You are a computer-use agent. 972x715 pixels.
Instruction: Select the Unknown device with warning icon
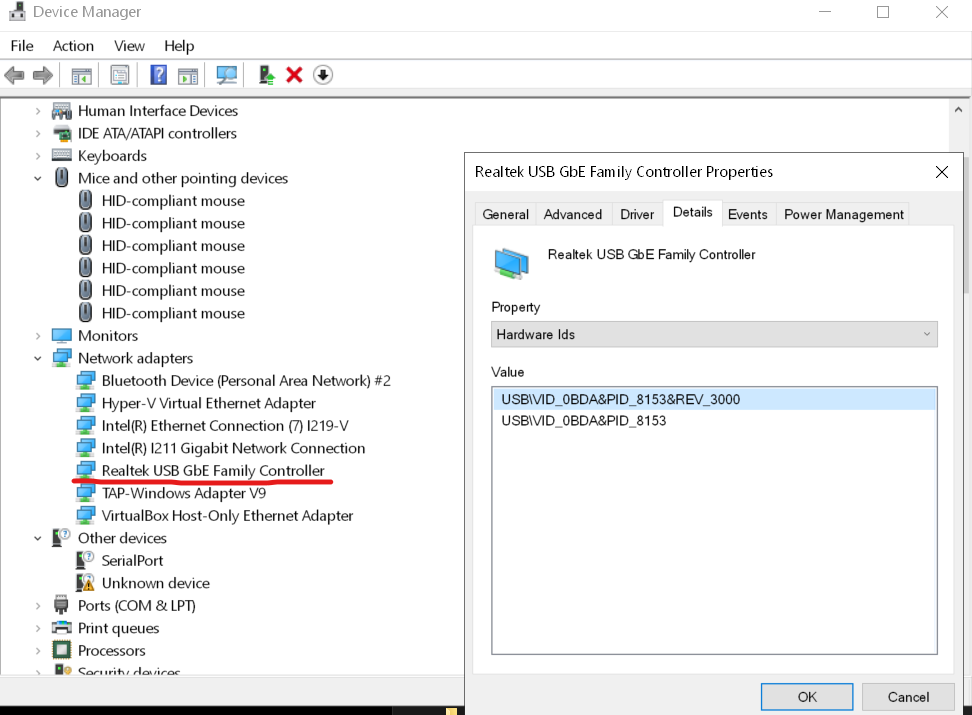(155, 583)
